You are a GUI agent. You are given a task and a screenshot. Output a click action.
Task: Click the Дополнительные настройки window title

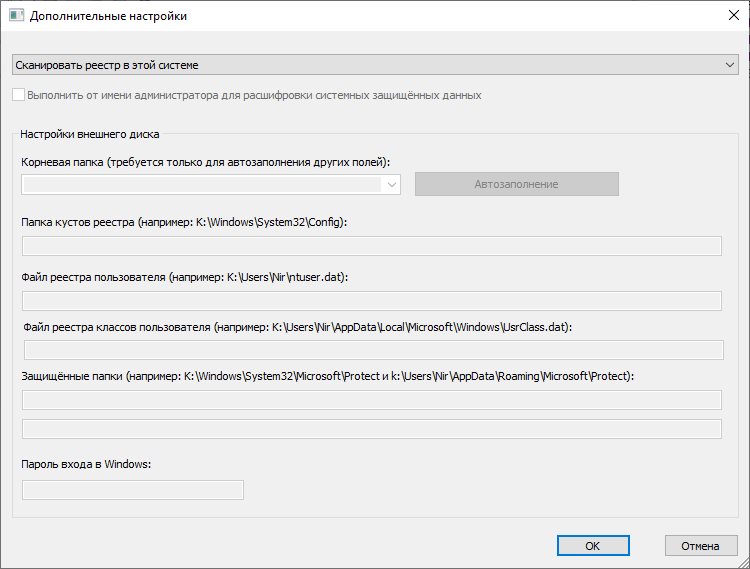click(108, 16)
